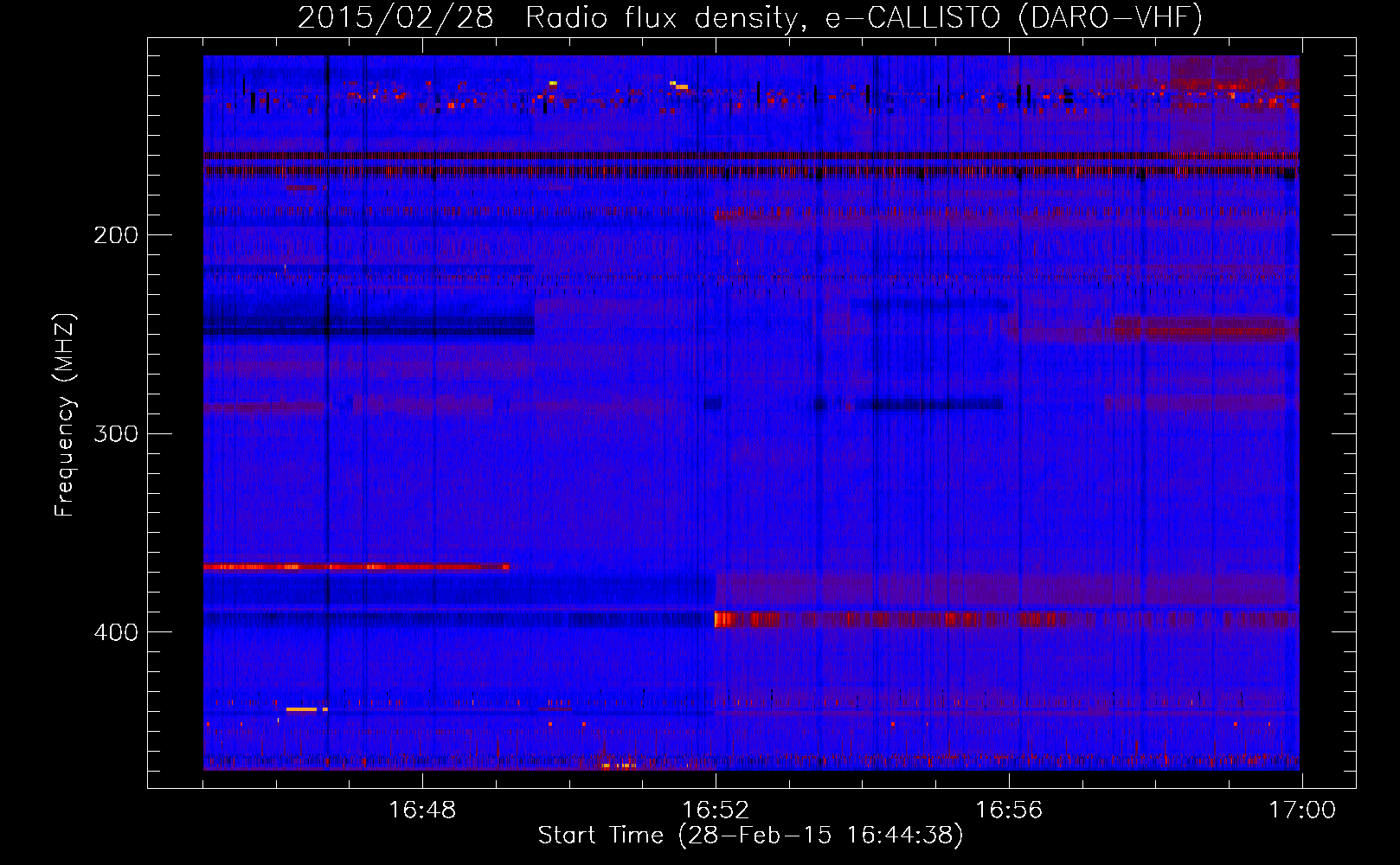
Task: Click the short yellow streak near 440 MHz at 16:46
Action: point(302,709)
